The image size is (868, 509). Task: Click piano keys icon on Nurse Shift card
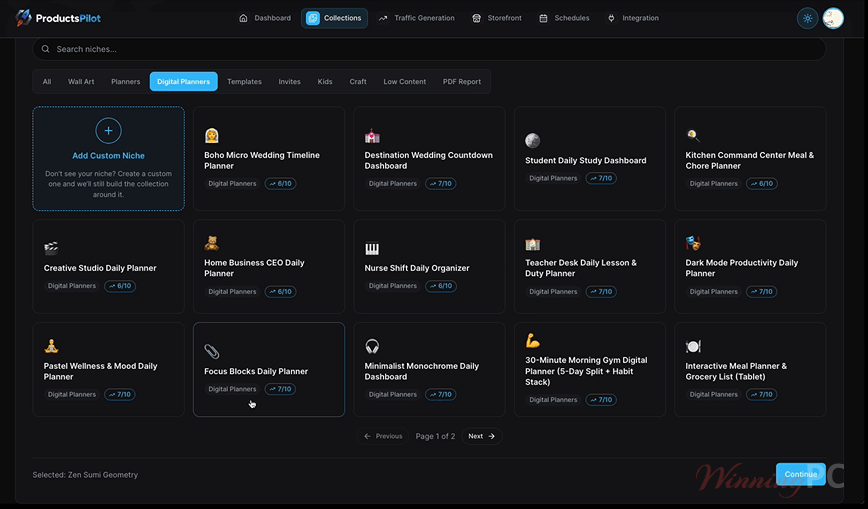click(372, 249)
